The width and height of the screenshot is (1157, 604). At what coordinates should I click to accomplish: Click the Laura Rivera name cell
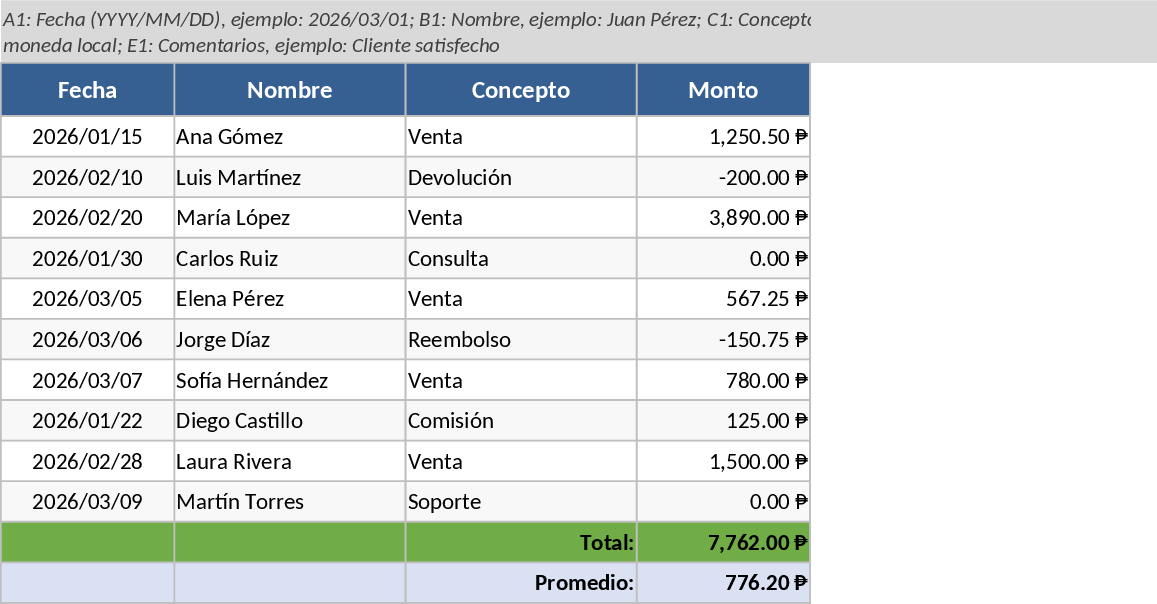(x=289, y=462)
